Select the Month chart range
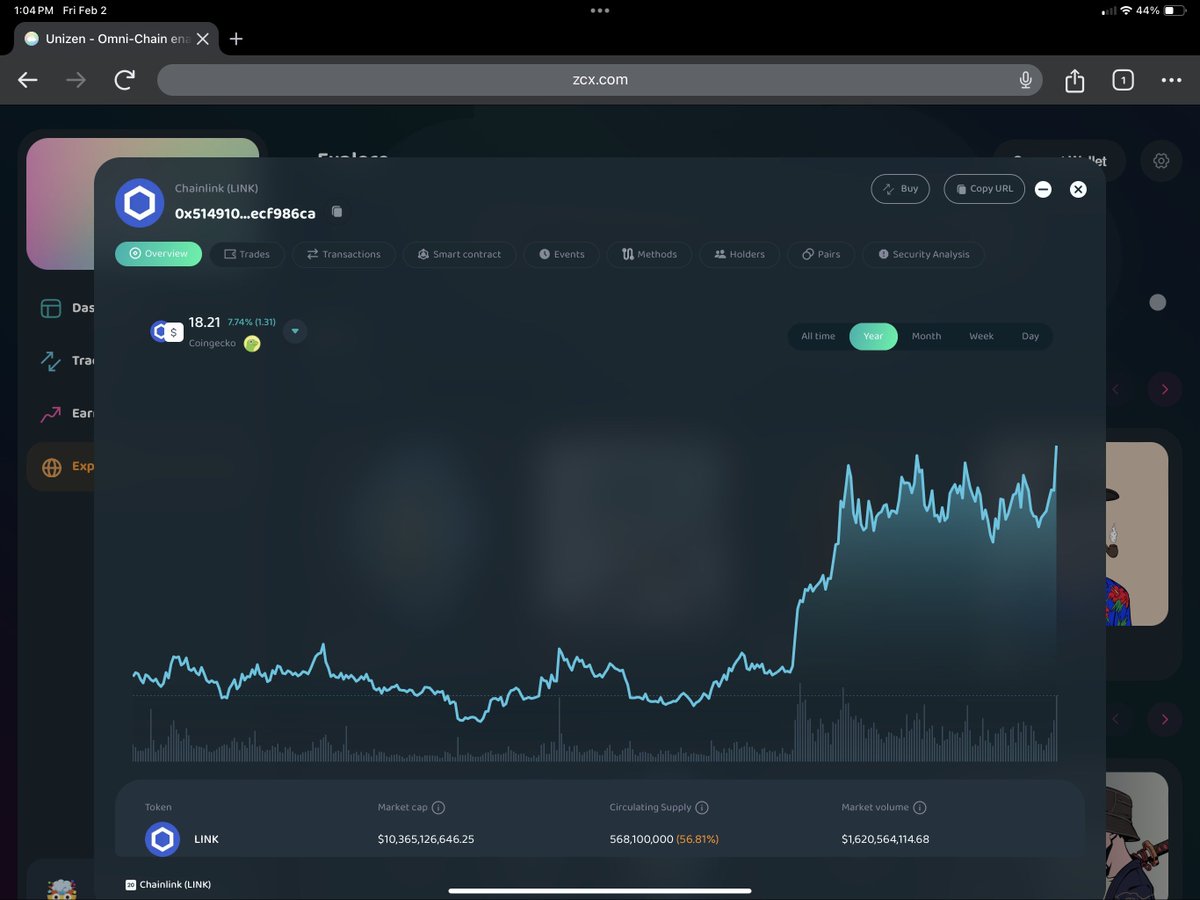The image size is (1200, 900). 926,336
